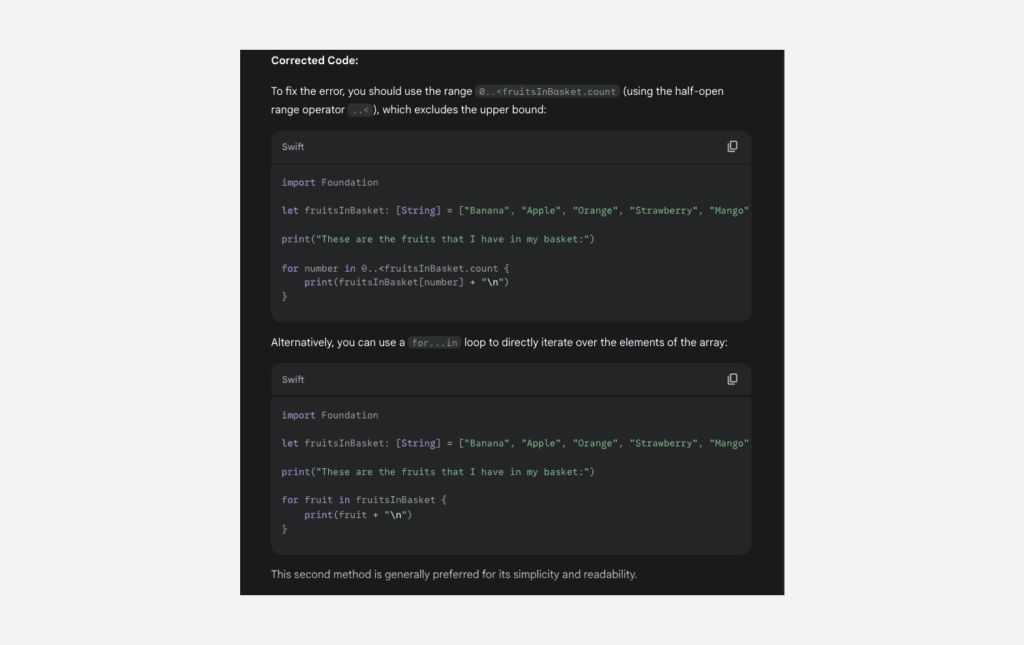Click the Swift label on the second code block
1024x645 pixels.
(x=292, y=379)
